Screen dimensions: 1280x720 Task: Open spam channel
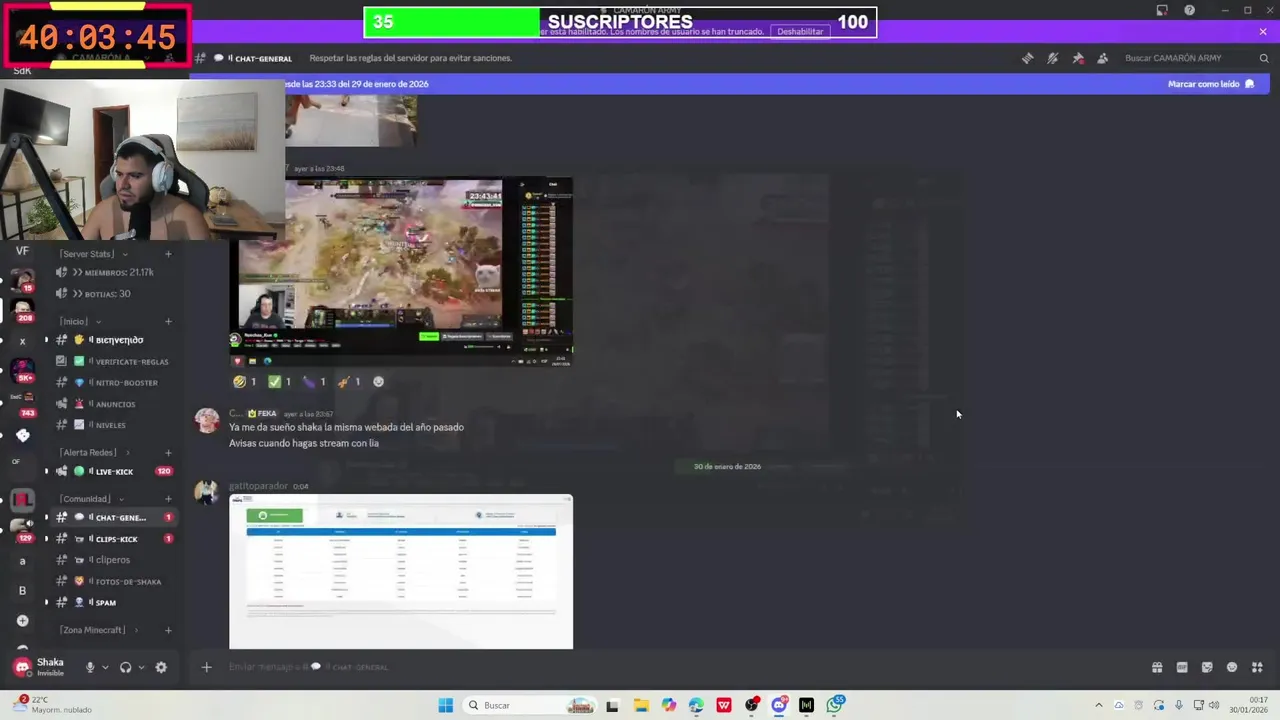(115, 602)
